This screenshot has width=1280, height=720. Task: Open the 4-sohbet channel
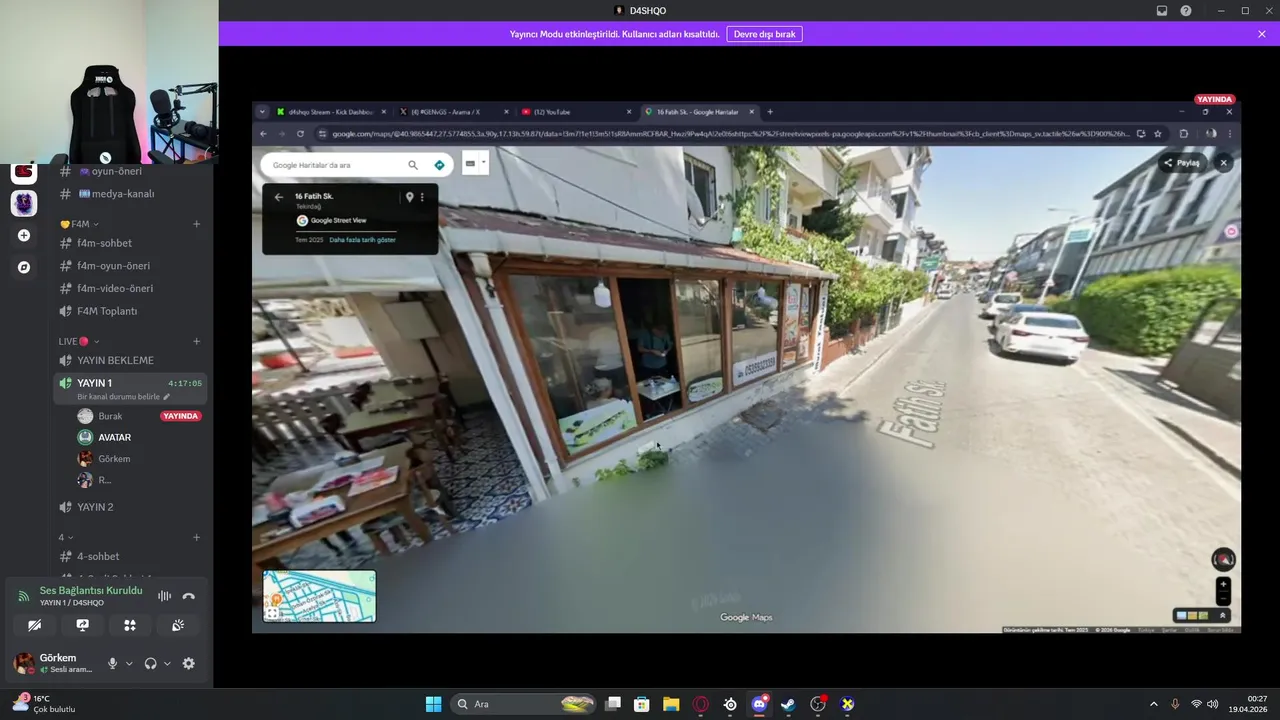pyautogui.click(x=130, y=556)
